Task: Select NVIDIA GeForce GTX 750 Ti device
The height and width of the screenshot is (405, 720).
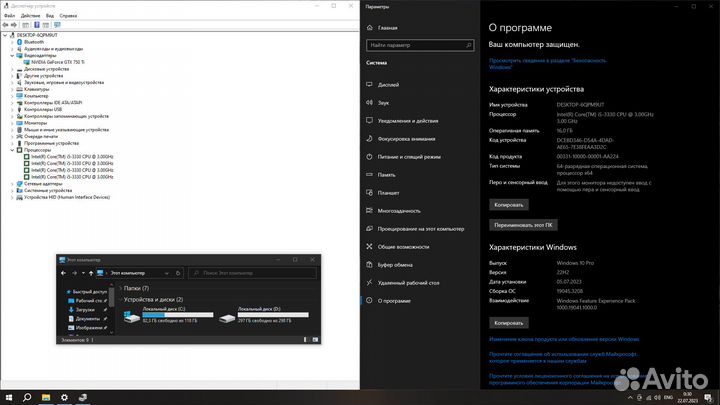Action: pyautogui.click(x=58, y=62)
